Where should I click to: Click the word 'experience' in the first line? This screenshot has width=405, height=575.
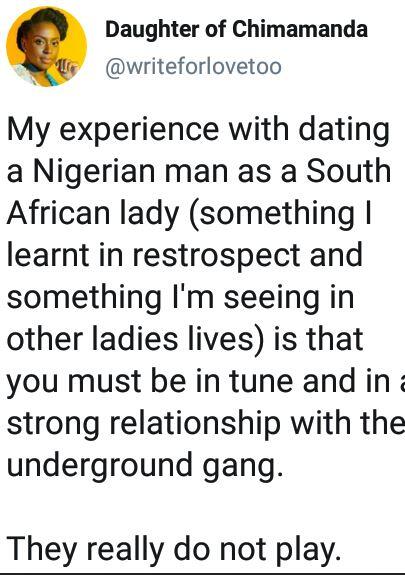coord(139,132)
